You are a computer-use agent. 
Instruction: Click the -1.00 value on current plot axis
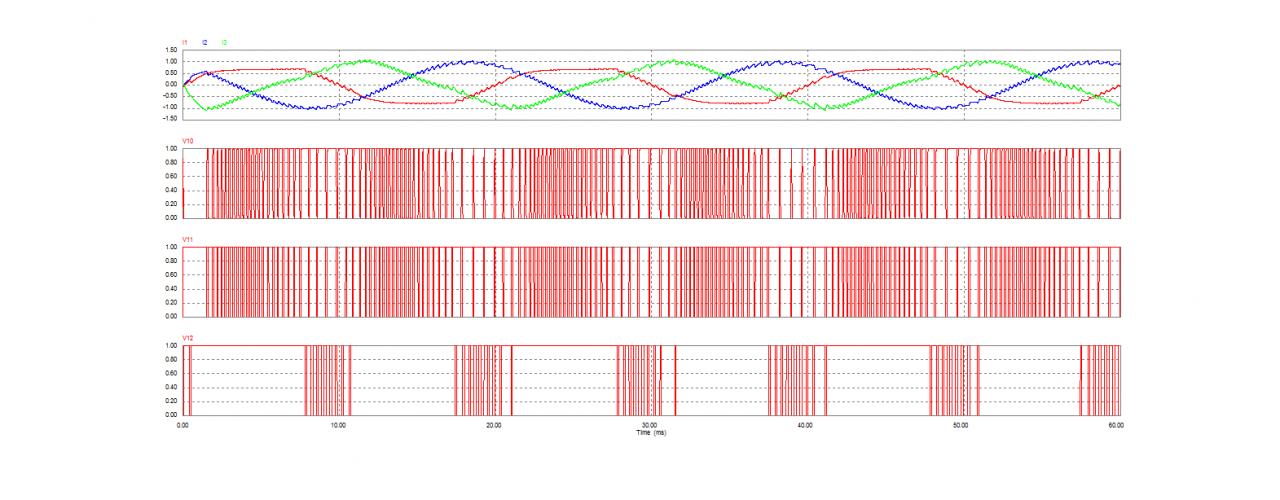(x=170, y=106)
